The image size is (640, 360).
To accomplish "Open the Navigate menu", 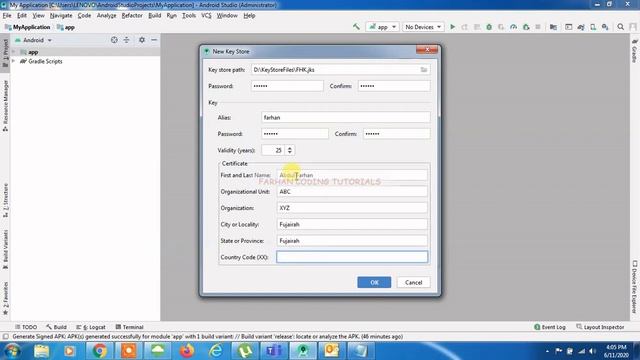I will click(61, 16).
